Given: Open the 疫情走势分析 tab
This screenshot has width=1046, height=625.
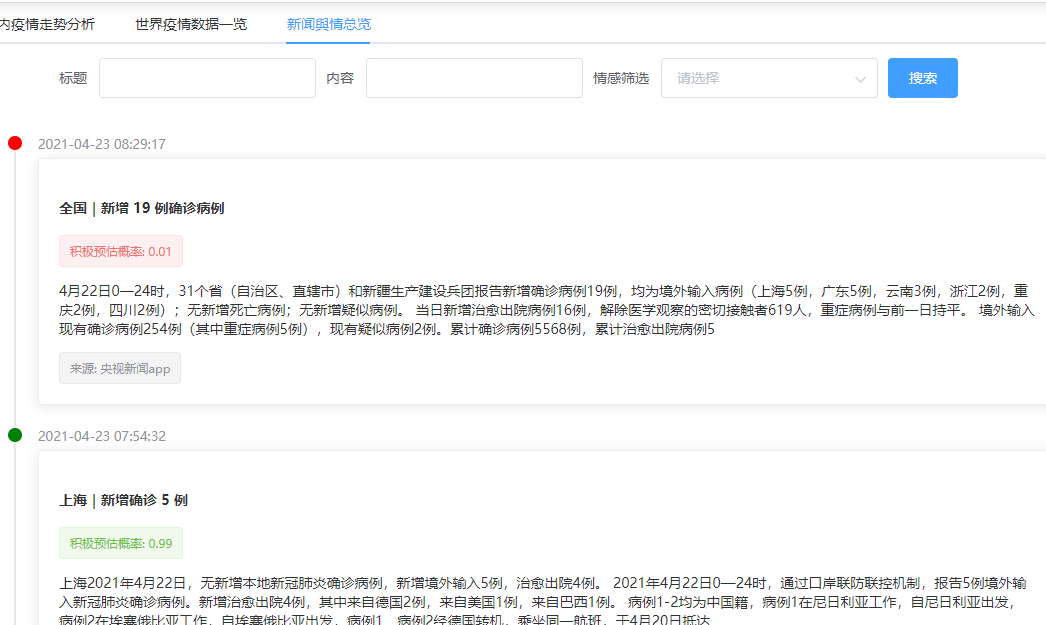Looking at the screenshot, I should click(x=47, y=25).
